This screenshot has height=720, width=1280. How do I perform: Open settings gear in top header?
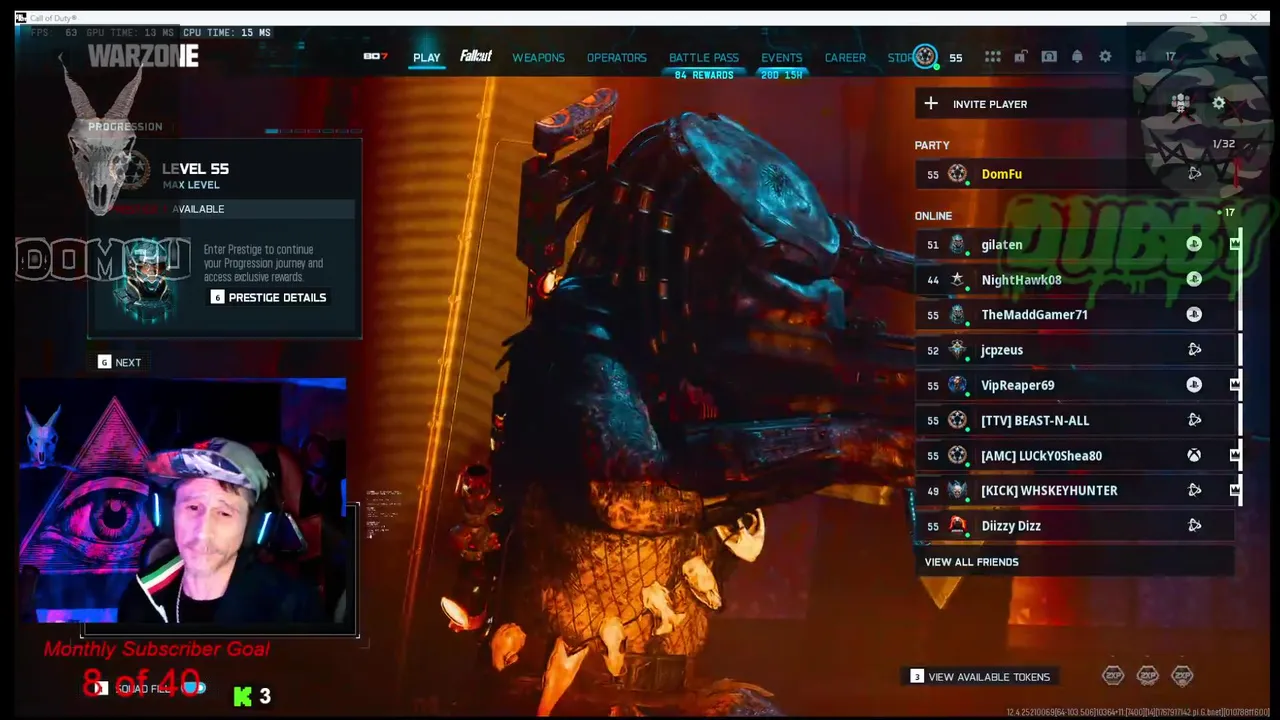1105,57
